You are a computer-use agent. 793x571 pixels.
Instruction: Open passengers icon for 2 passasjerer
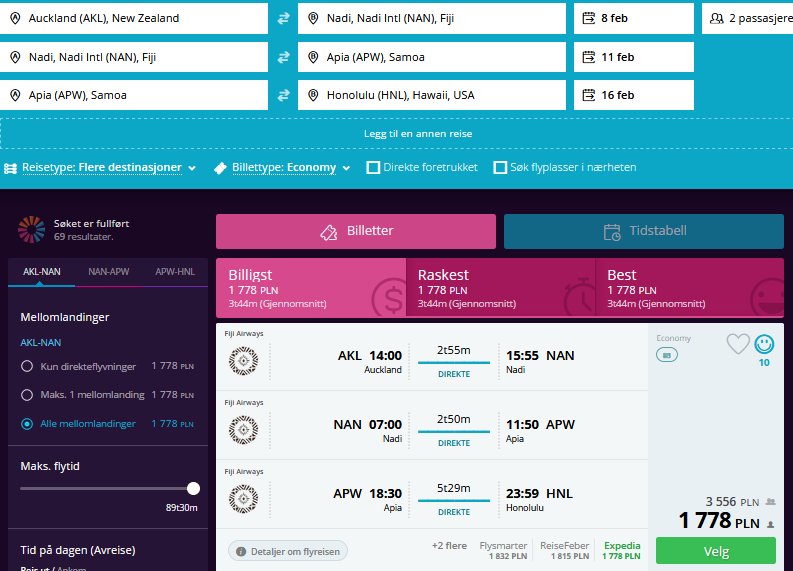point(717,18)
